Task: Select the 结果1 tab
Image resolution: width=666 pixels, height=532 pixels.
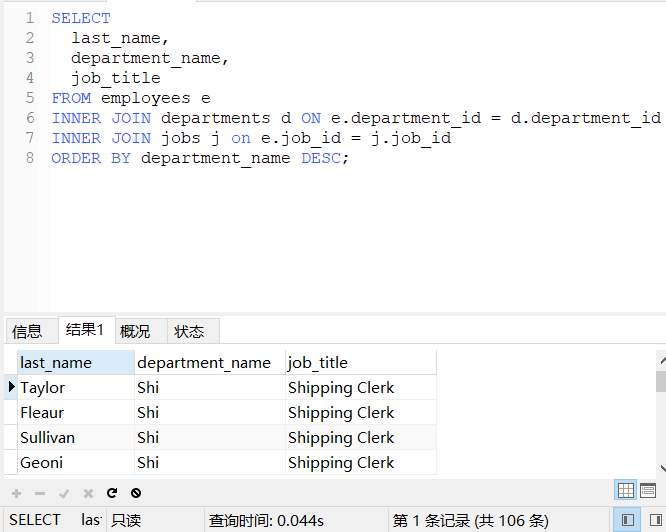Action: [x=84, y=330]
